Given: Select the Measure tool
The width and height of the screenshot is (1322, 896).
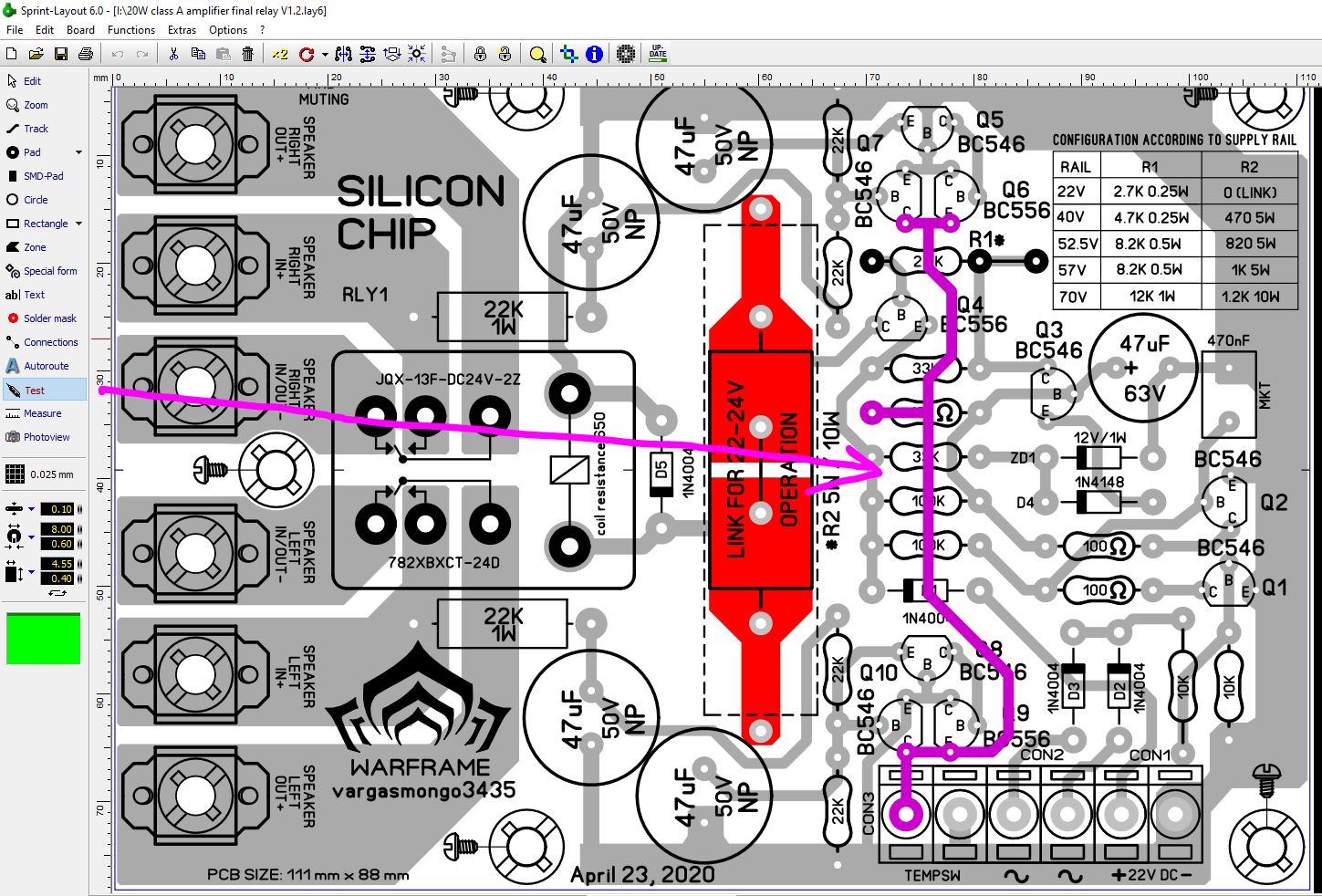Looking at the screenshot, I should click(44, 413).
